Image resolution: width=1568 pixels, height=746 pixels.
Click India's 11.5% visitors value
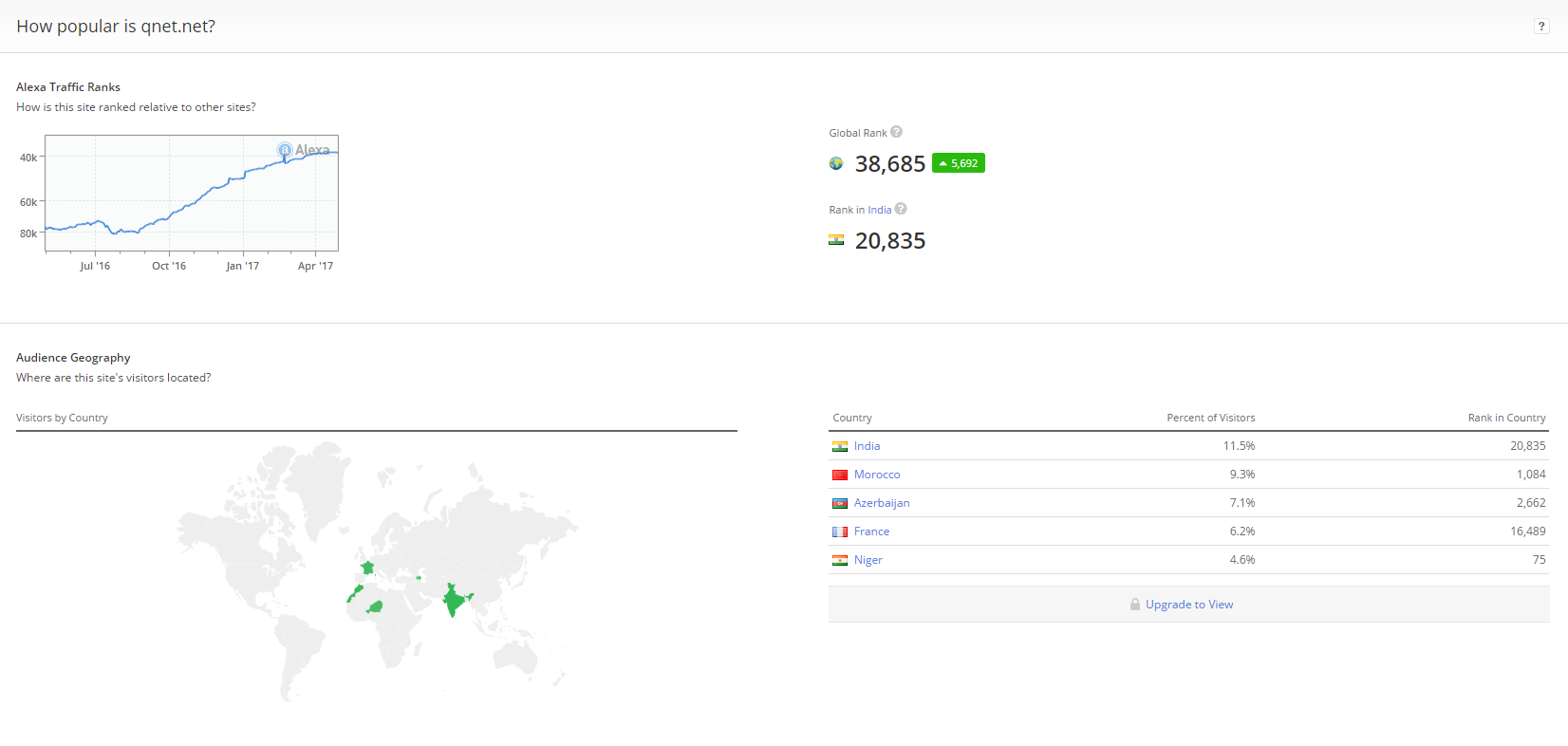point(1239,446)
